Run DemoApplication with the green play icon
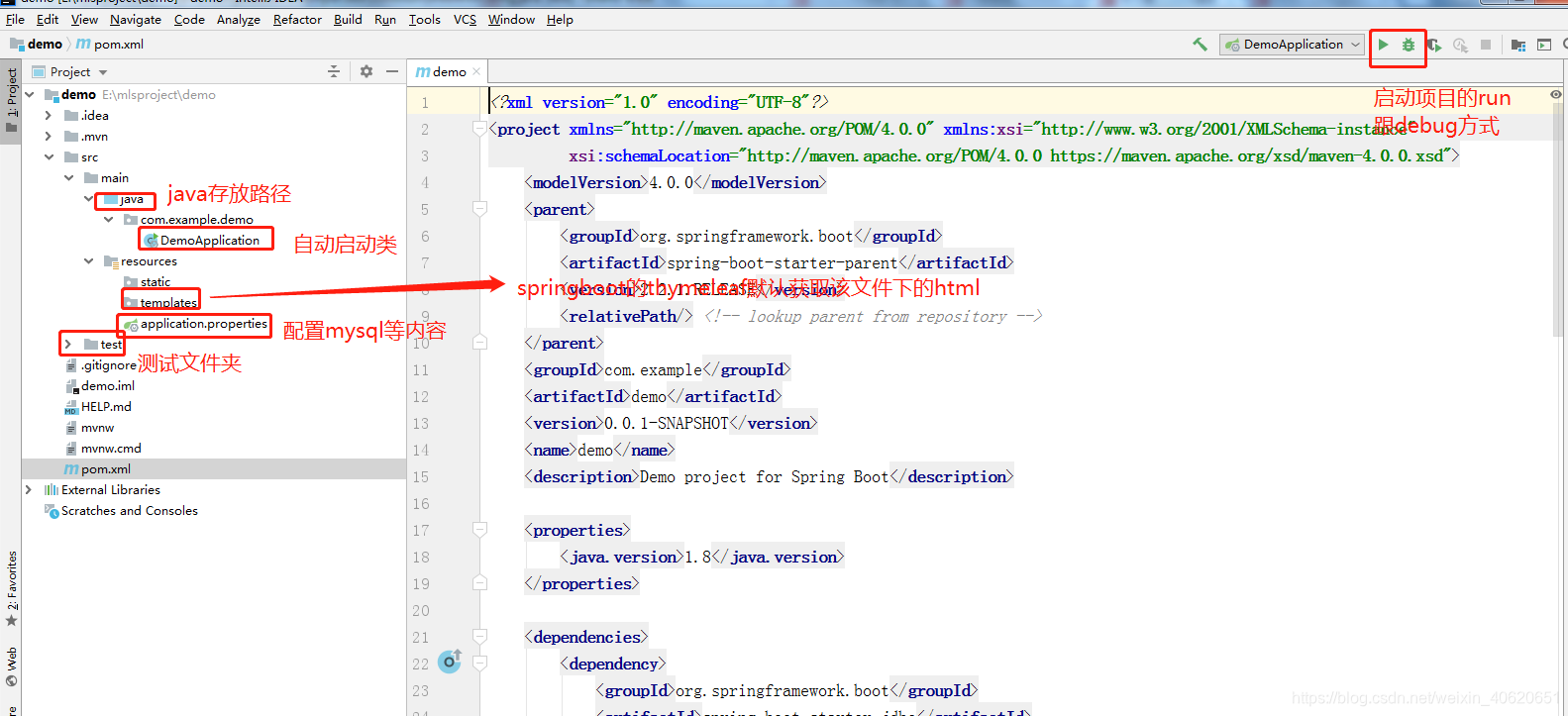 click(x=1383, y=45)
